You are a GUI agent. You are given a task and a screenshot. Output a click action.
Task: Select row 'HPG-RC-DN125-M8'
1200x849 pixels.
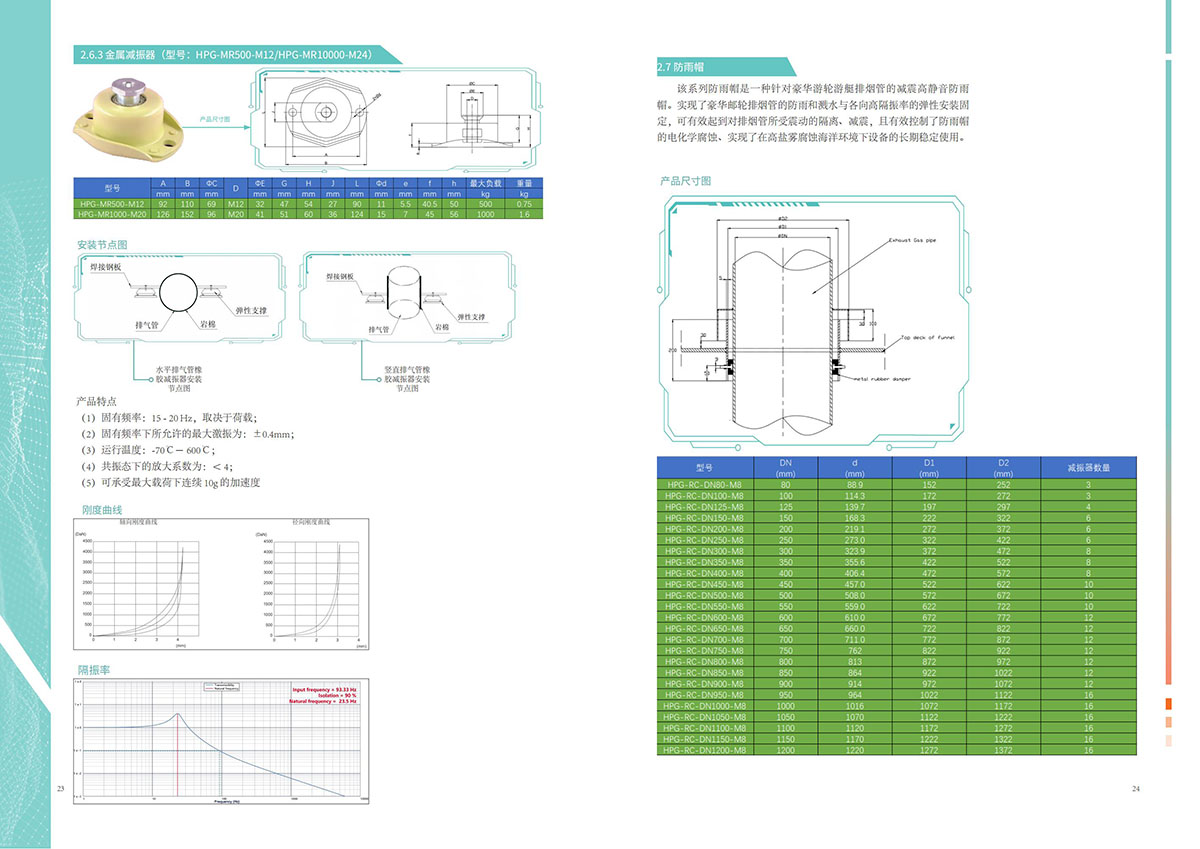897,507
